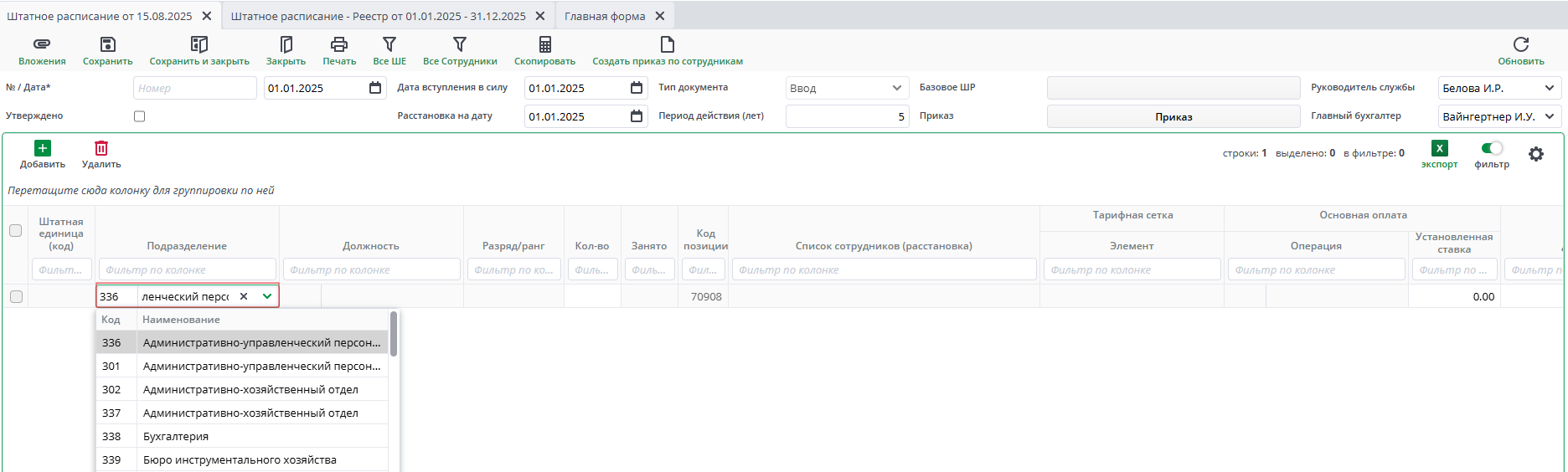Open the Вложения attachments icon

(42, 44)
